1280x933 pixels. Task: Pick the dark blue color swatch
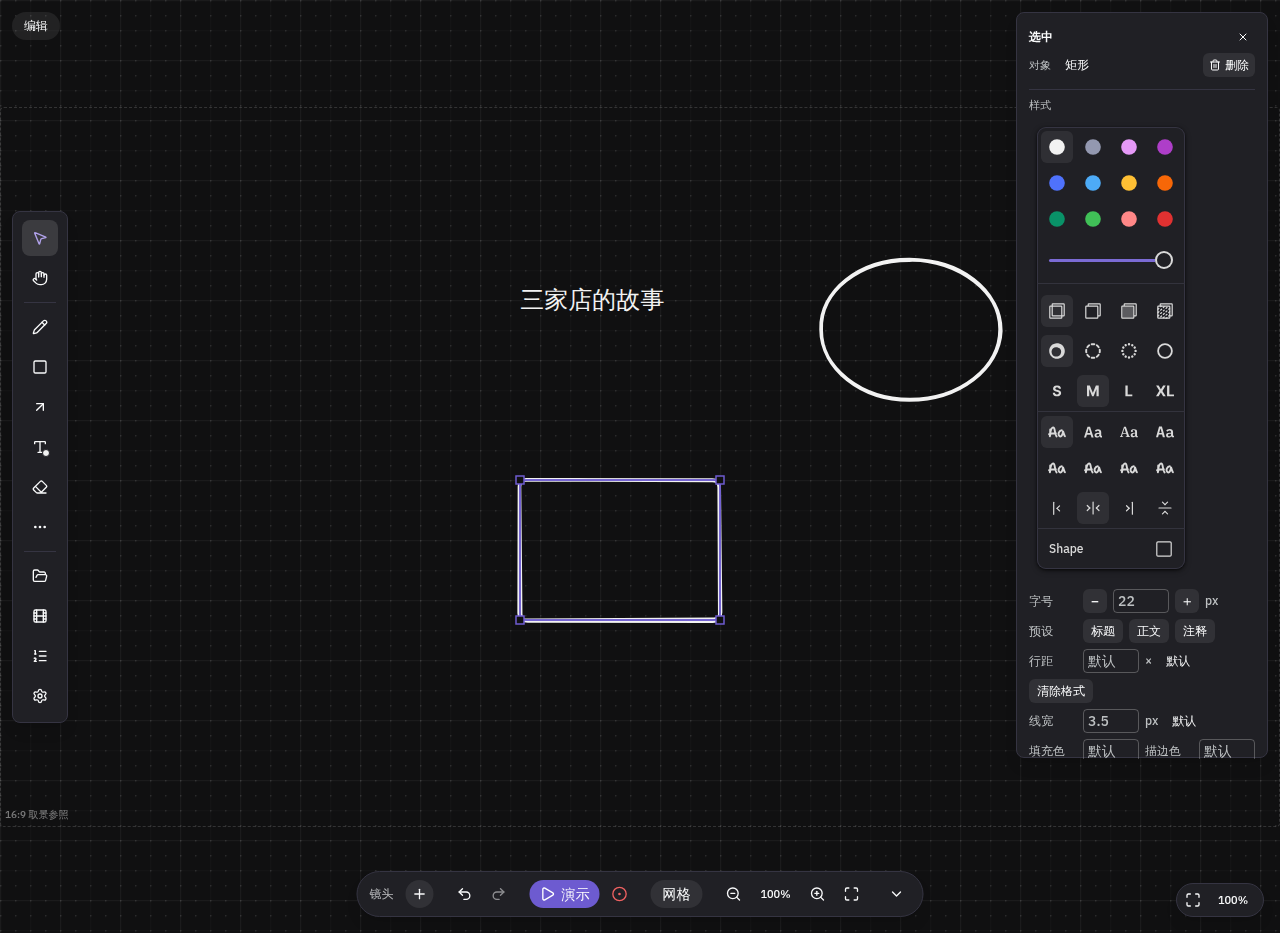[x=1057, y=183]
